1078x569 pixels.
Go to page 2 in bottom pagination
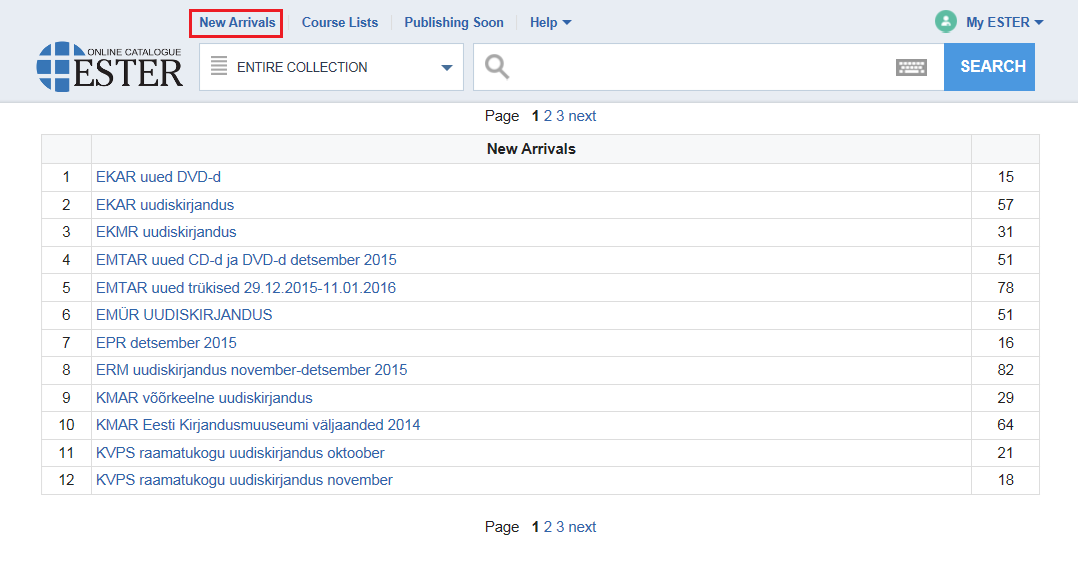(548, 527)
